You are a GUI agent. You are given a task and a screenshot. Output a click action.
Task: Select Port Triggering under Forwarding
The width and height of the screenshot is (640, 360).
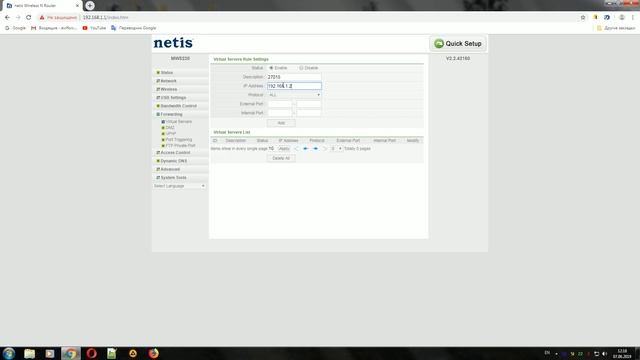179,140
